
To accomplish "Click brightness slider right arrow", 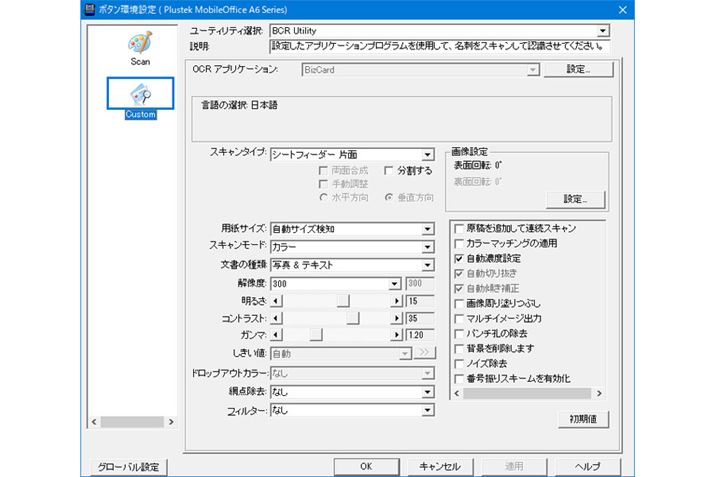I will pyautogui.click(x=398, y=300).
